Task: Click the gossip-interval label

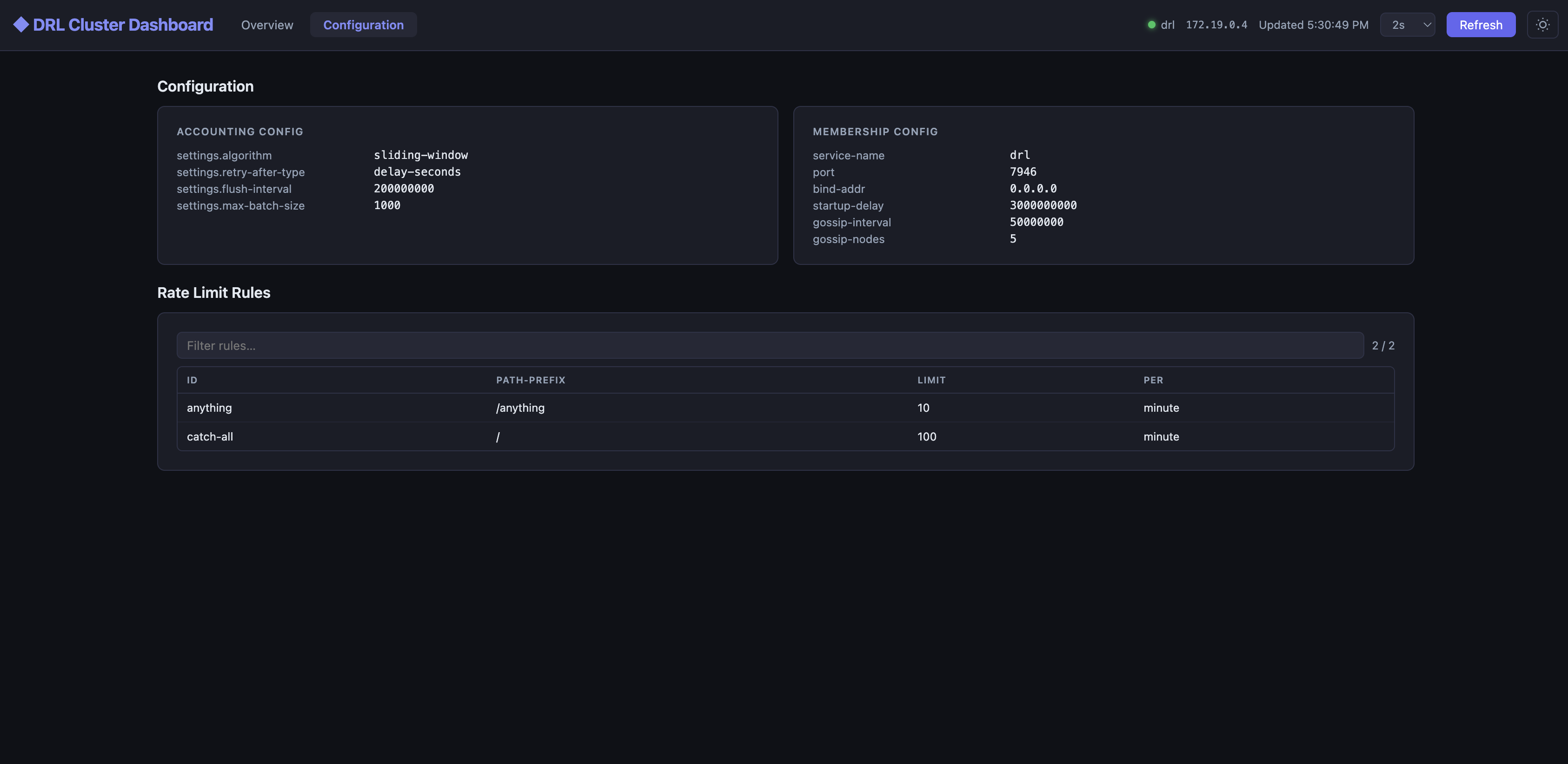Action: tap(851, 223)
